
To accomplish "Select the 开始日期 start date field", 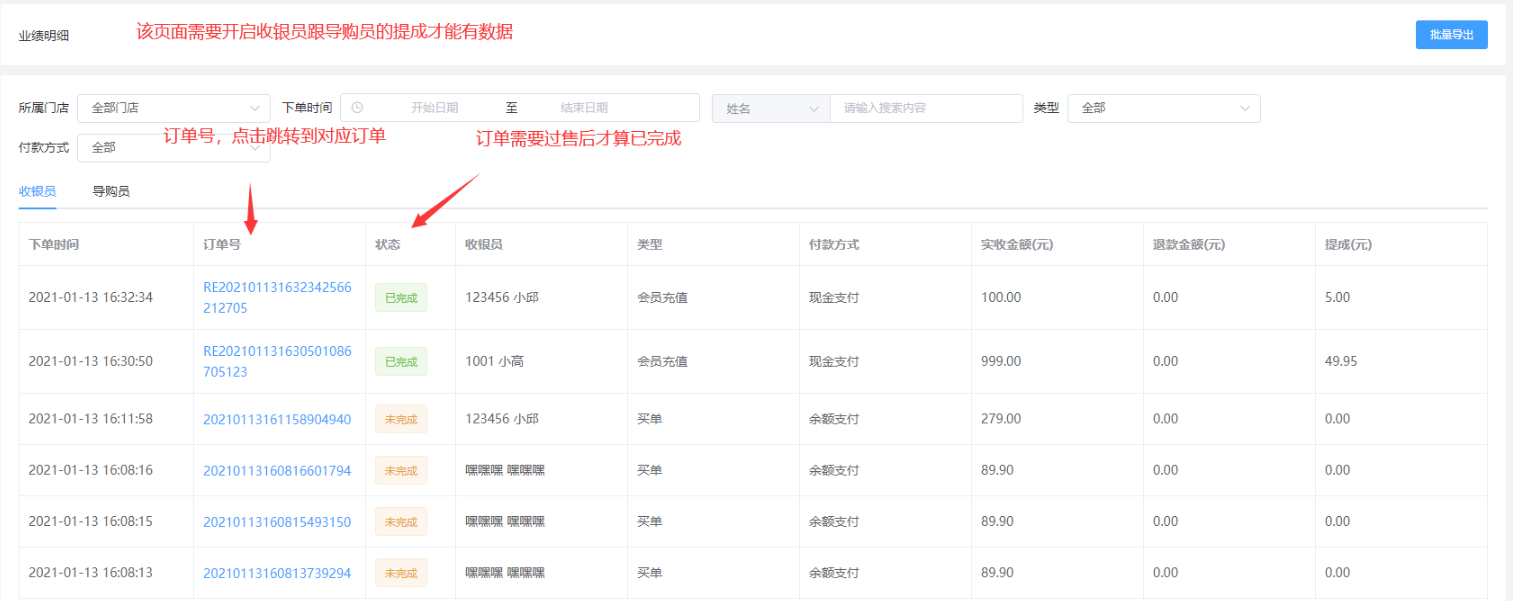I will coord(434,108).
